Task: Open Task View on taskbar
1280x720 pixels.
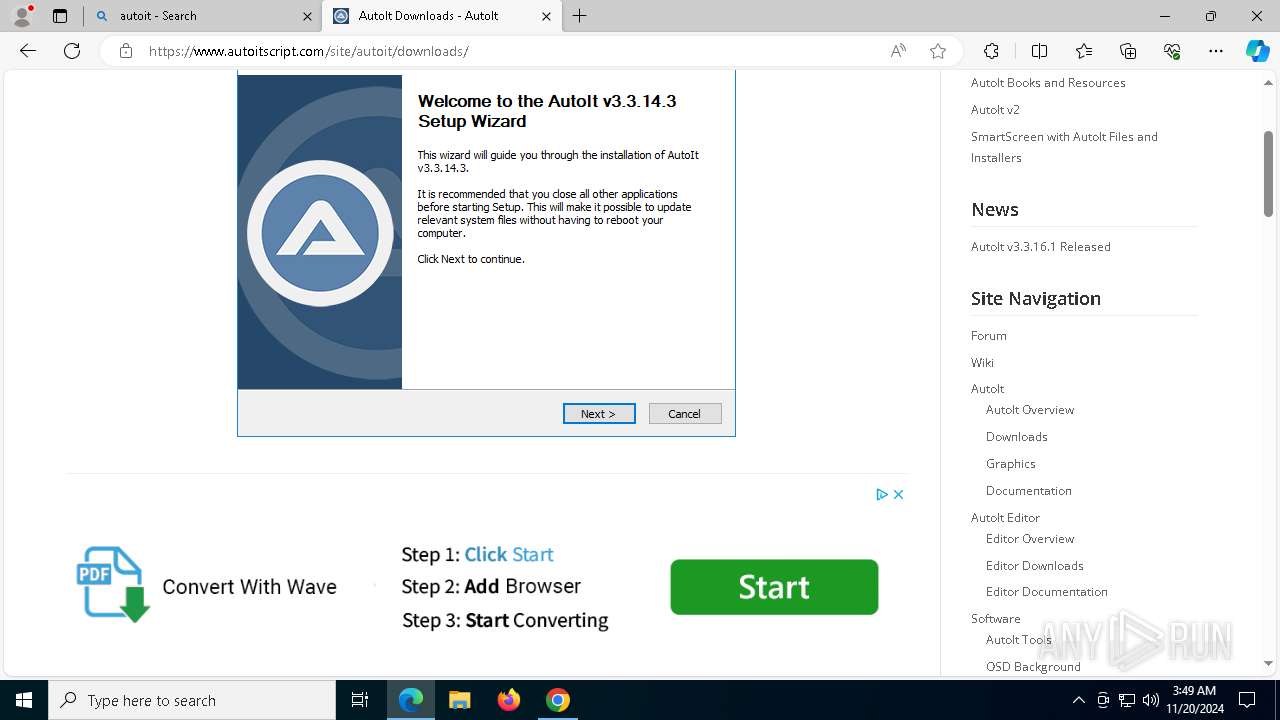Action: click(360, 700)
